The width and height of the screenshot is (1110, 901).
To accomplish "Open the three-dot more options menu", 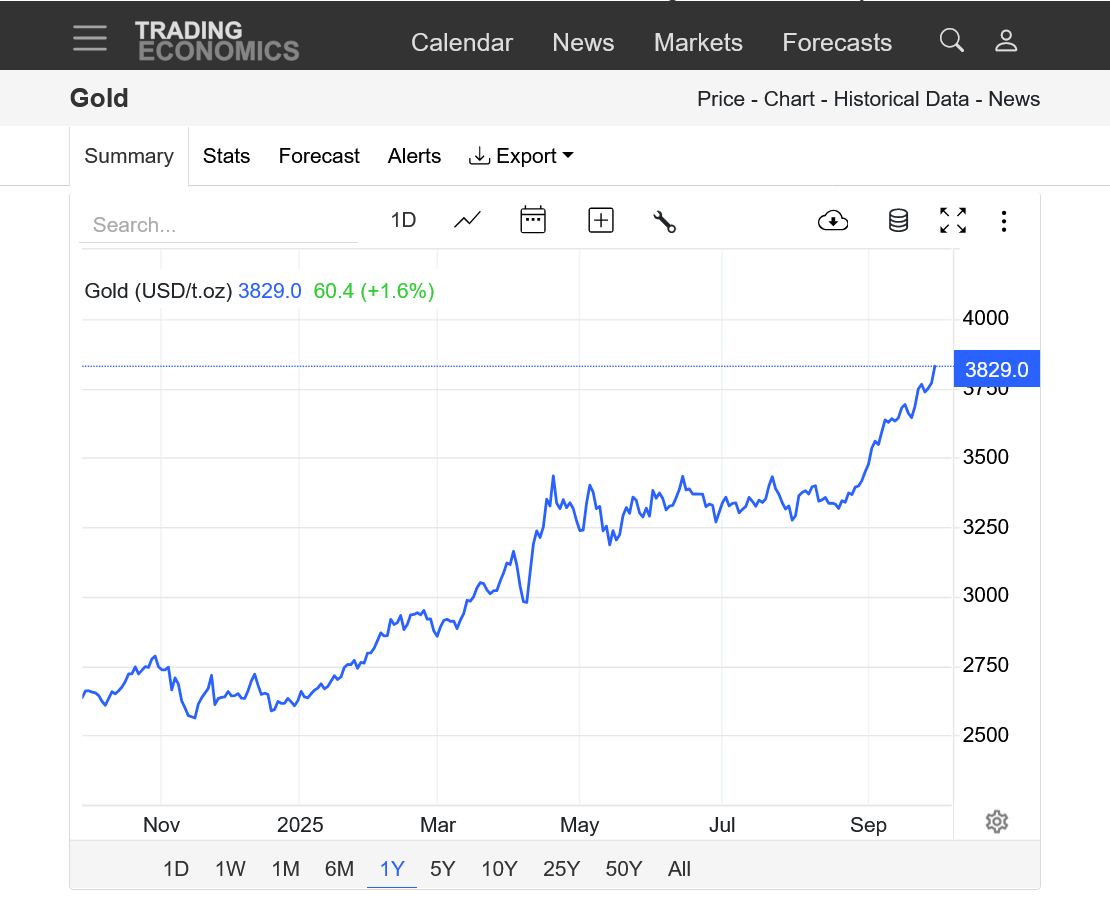I will click(1004, 221).
